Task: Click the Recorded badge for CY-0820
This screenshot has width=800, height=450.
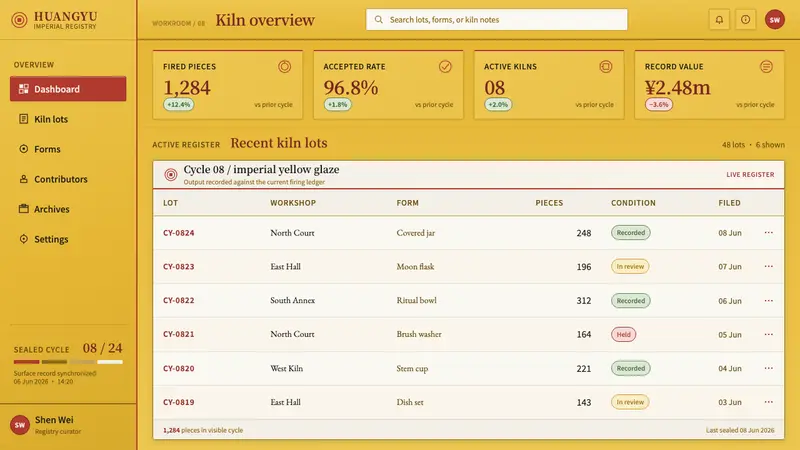Action: tap(631, 368)
